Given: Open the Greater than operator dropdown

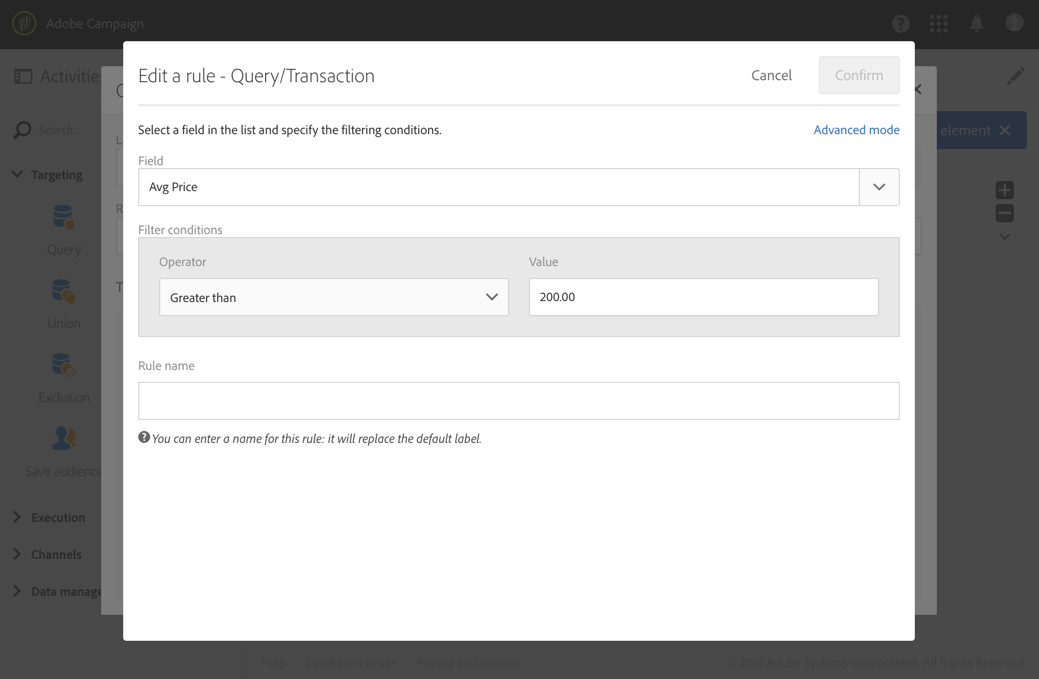Looking at the screenshot, I should point(333,297).
